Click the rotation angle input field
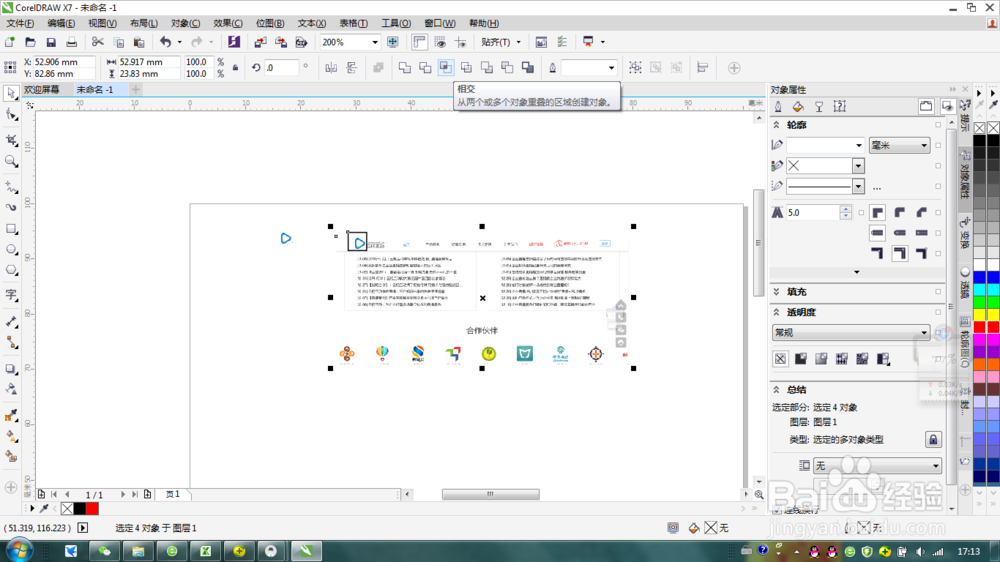The image size is (1000, 562). coord(281,68)
